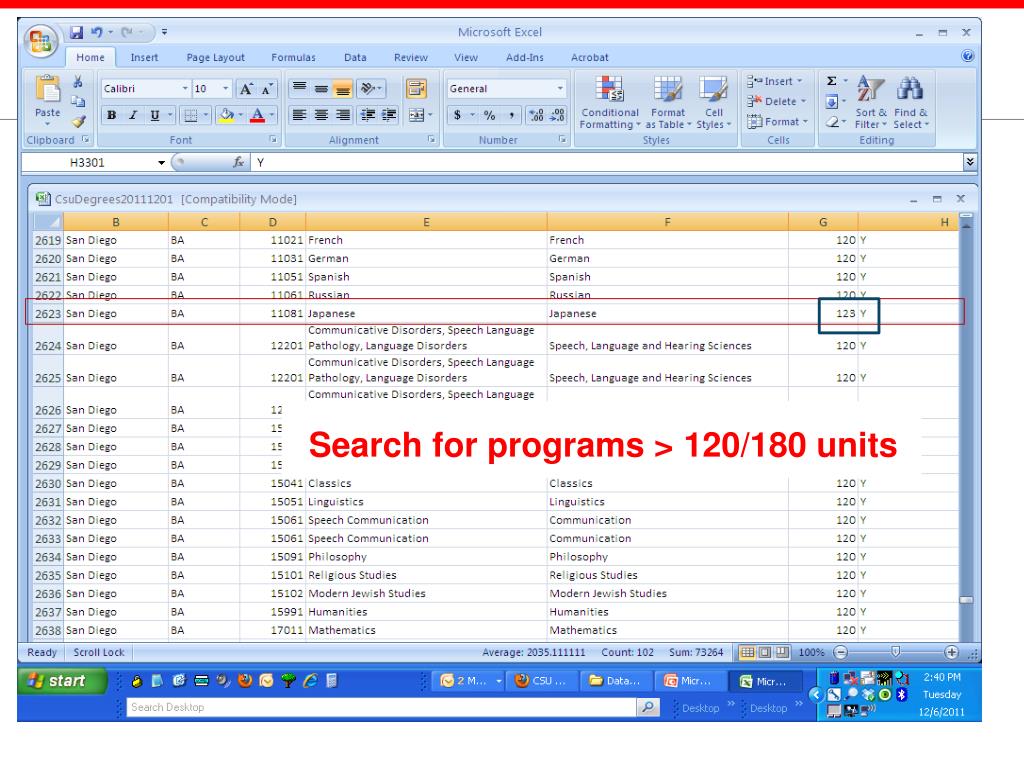Image resolution: width=1024 pixels, height=768 pixels.
Task: Click the Windows start button
Action: pyautogui.click(x=62, y=680)
